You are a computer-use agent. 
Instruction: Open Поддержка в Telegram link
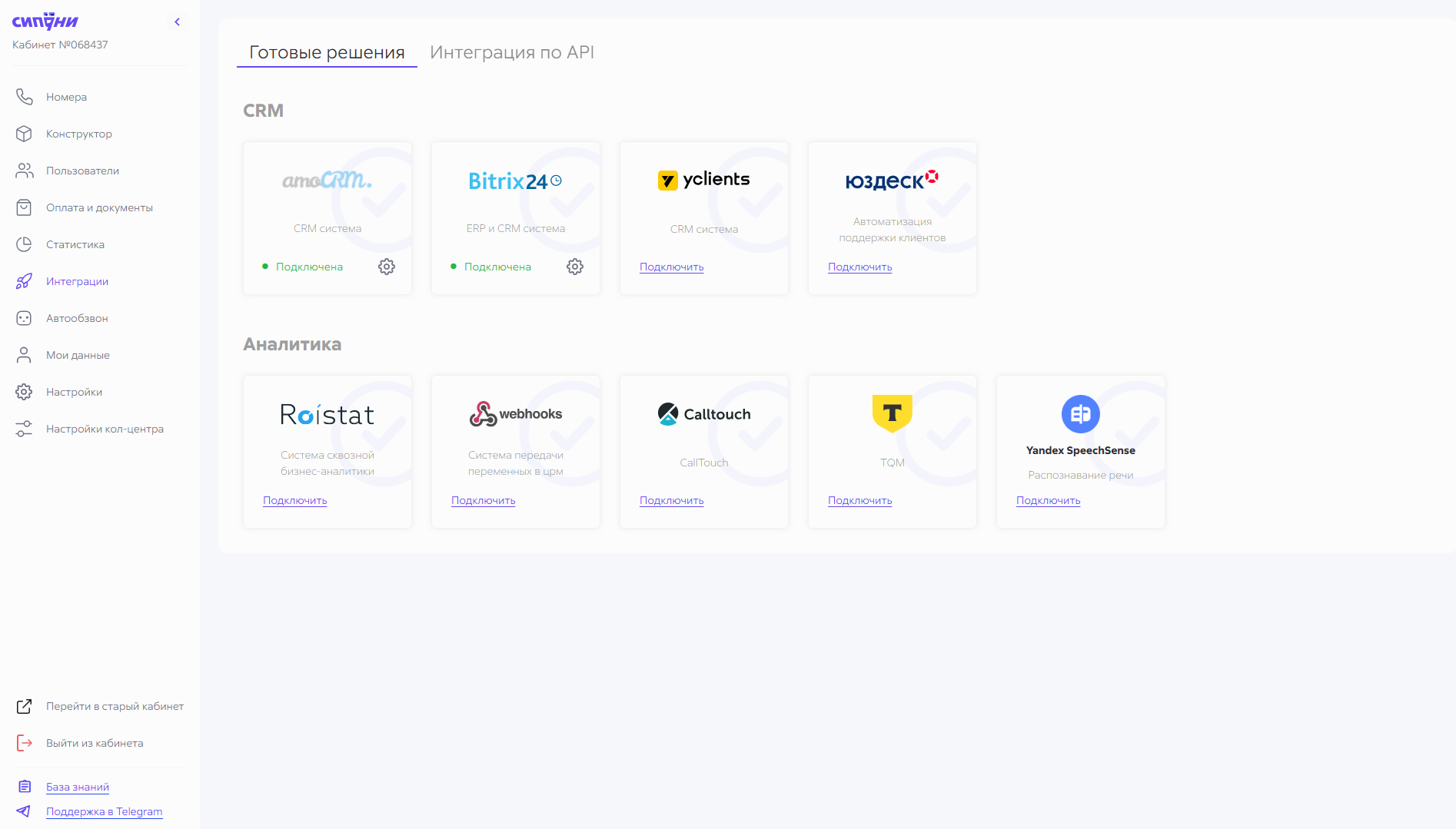104,811
